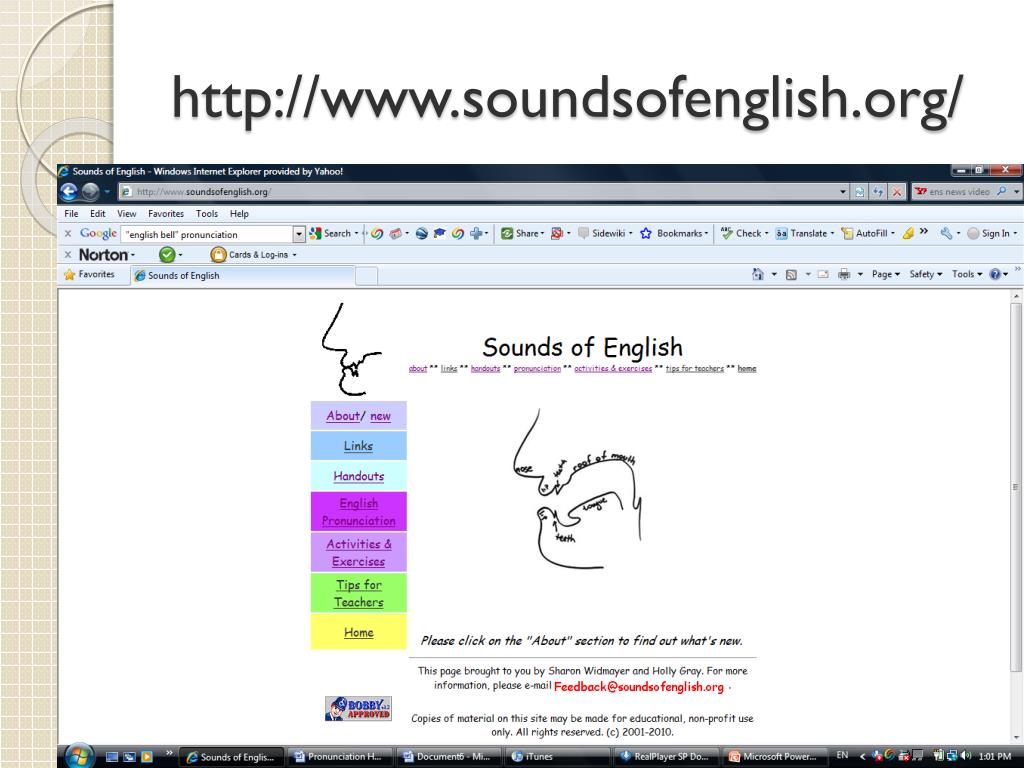Viewport: 1024px width, 768px height.
Task: Refresh the page using the address bar icon
Action: (878, 192)
